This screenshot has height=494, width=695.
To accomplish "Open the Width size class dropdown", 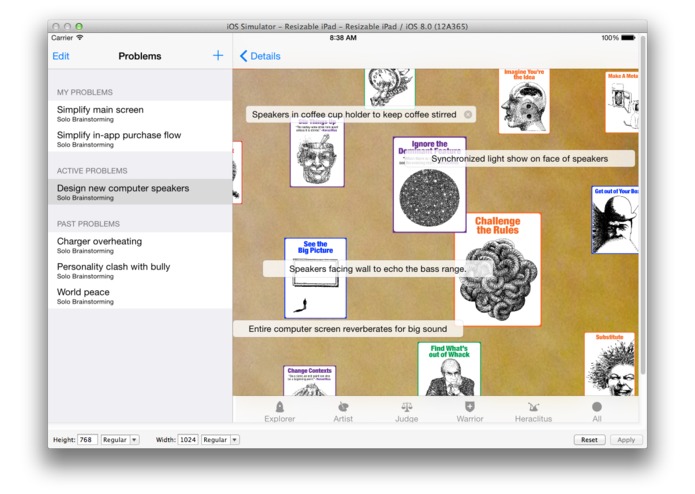I will (220, 440).
